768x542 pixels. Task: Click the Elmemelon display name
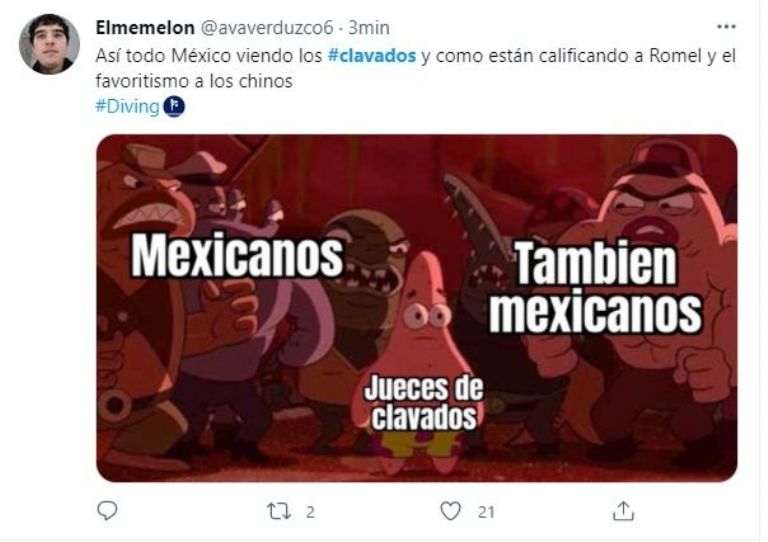point(145,28)
